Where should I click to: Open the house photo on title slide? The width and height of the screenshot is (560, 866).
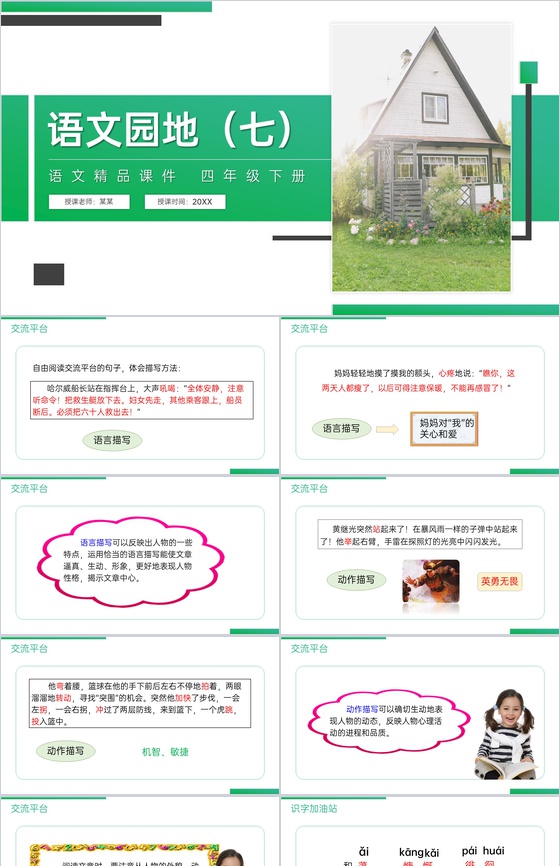pos(421,157)
